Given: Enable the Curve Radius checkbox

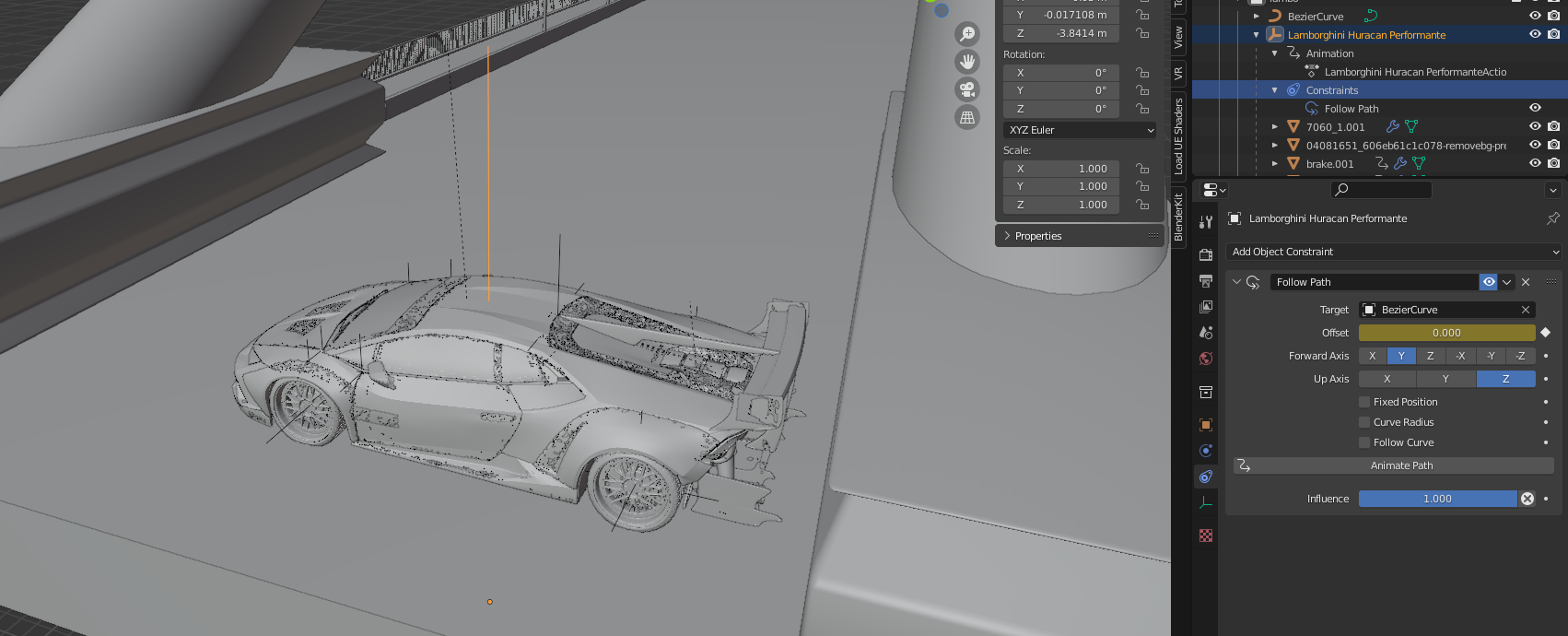Looking at the screenshot, I should [1364, 422].
